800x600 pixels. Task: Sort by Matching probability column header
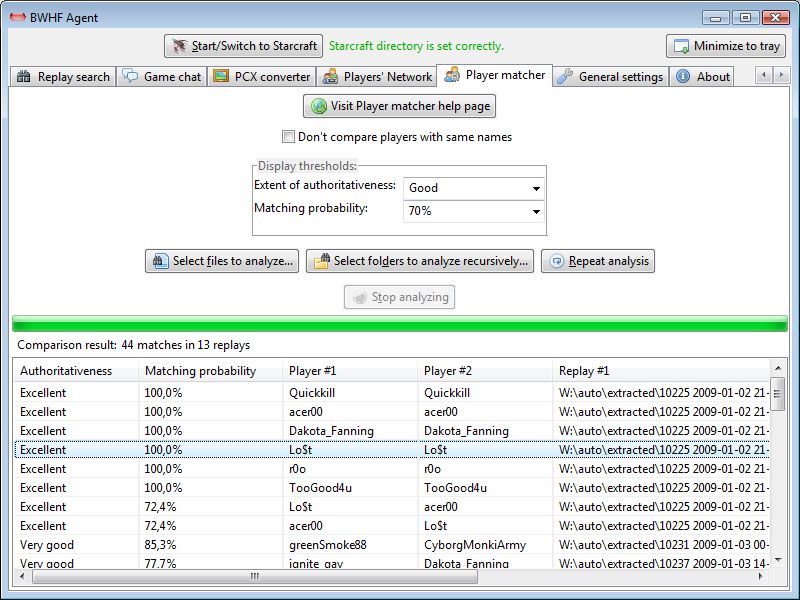211,371
